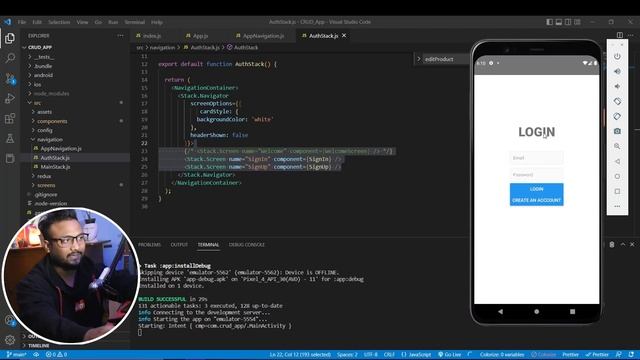This screenshot has width=640, height=360.
Task: Open Run and Debug view
Action: [x=10, y=98]
